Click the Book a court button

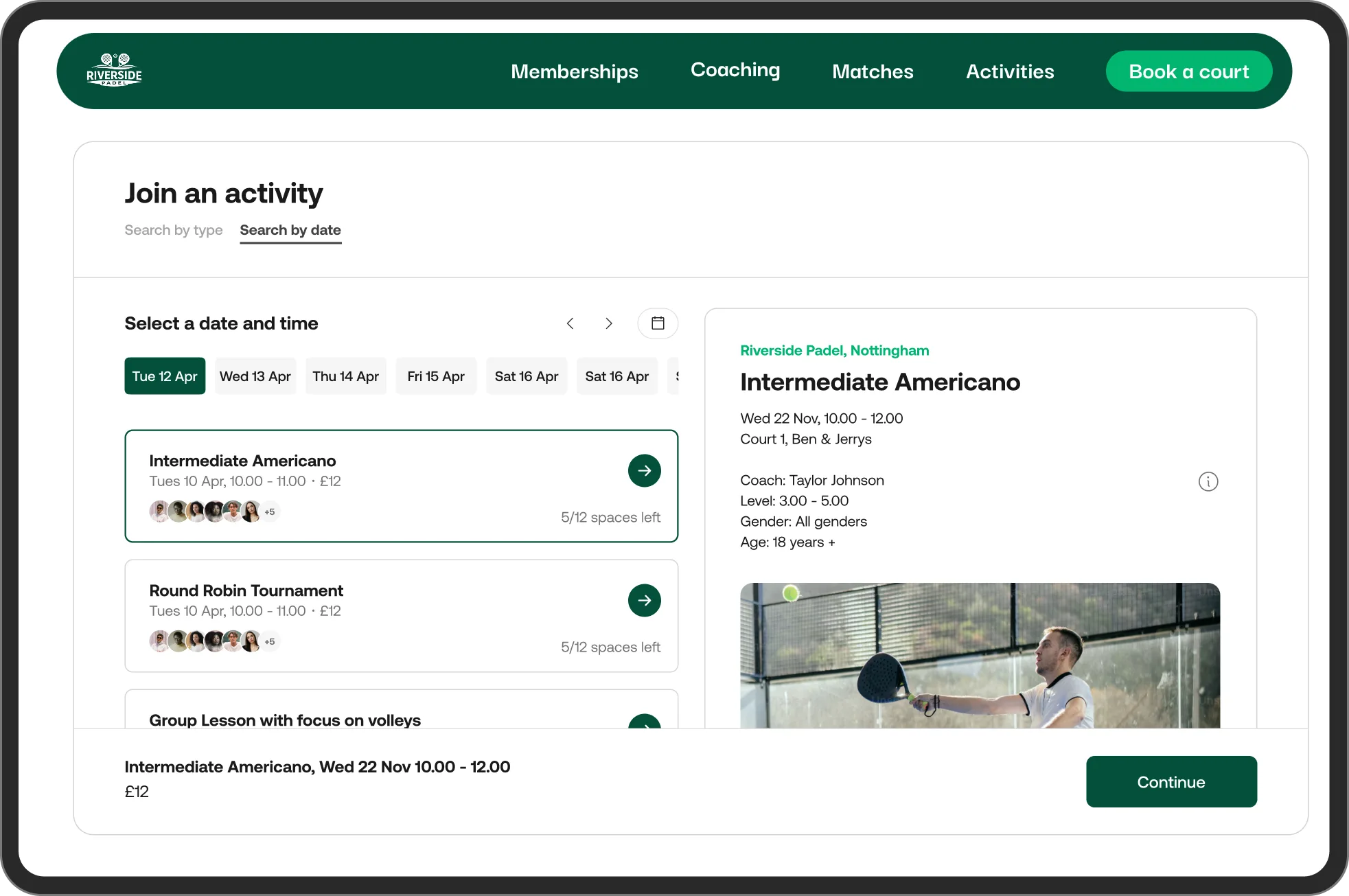pos(1188,71)
